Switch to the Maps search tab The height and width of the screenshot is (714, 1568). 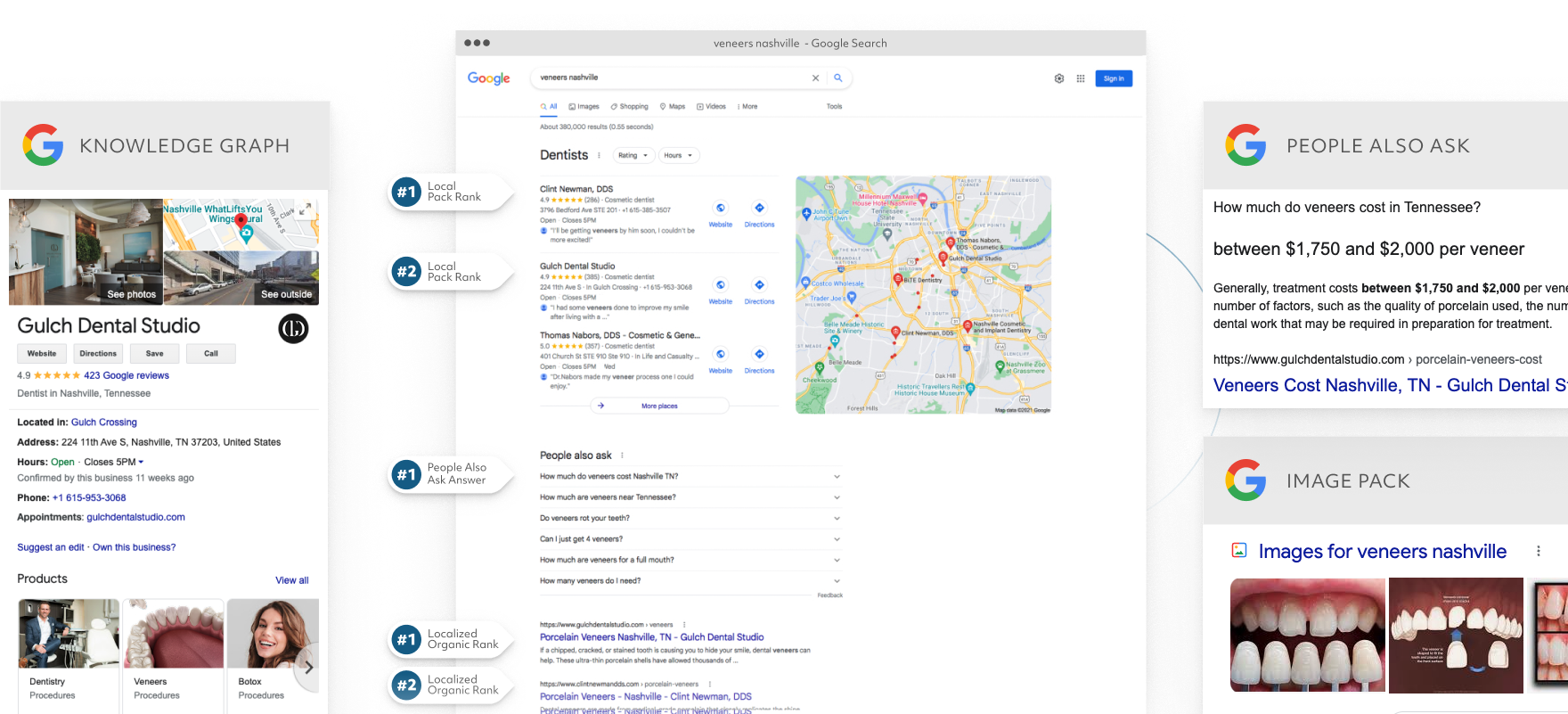pyautogui.click(x=673, y=106)
